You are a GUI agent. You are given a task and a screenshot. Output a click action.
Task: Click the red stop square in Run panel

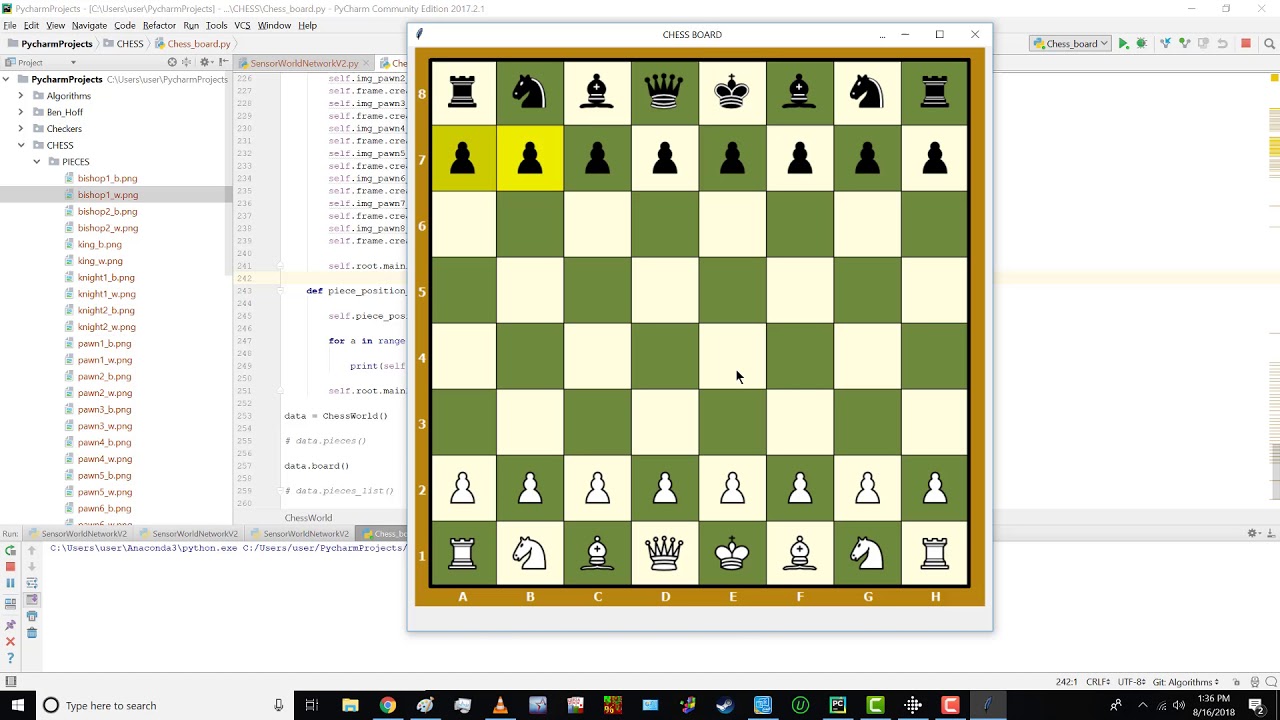pos(10,566)
